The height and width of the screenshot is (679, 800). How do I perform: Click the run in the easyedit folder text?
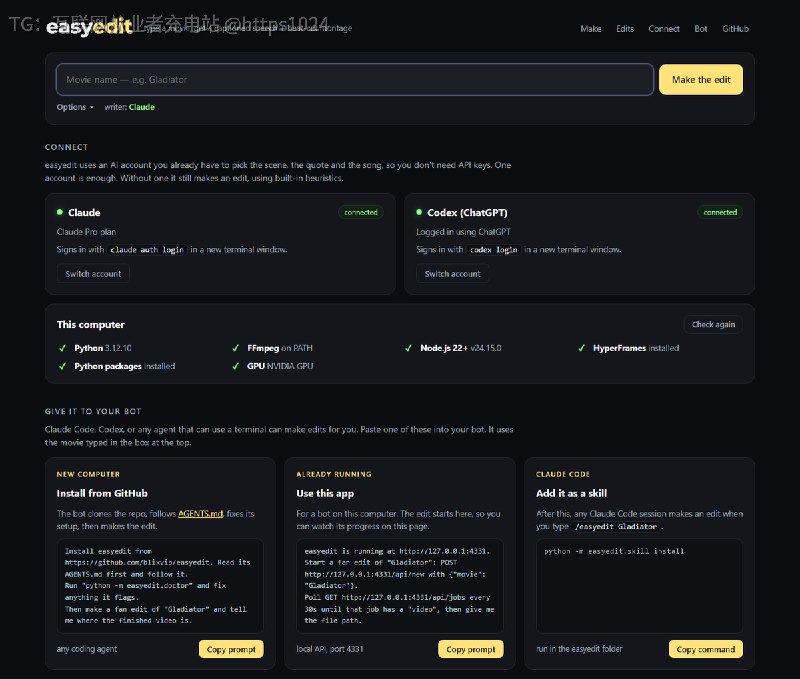[579, 649]
